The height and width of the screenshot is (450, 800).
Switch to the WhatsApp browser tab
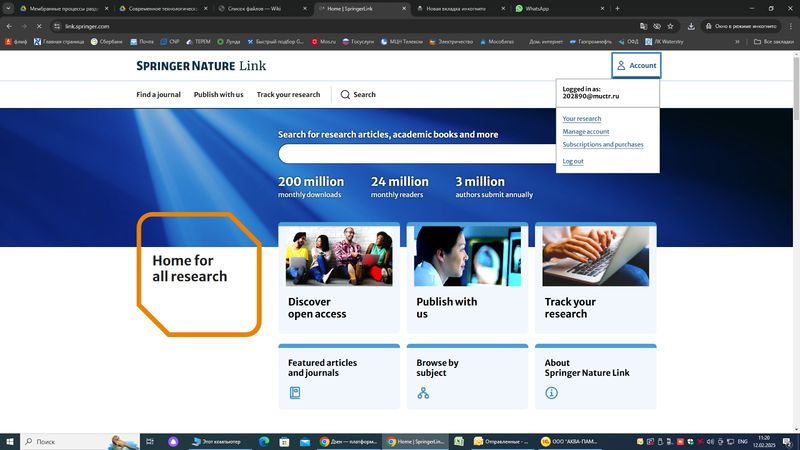(x=560, y=8)
